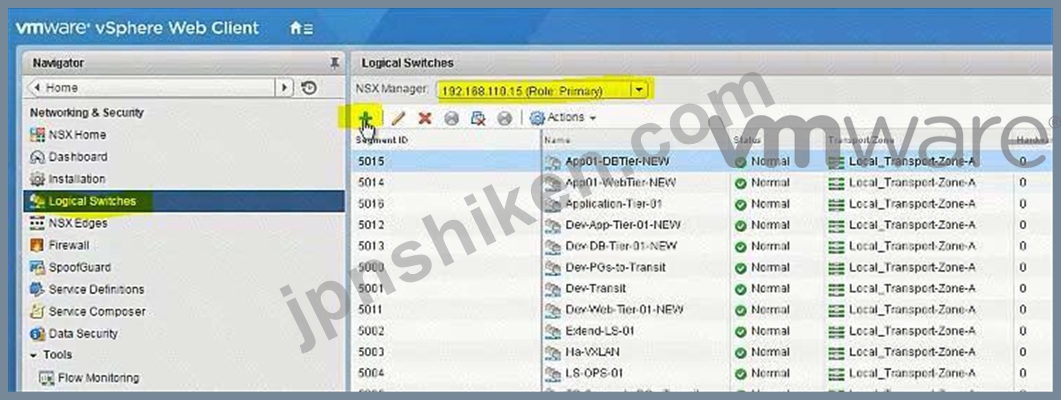Click the red X delete icon
Screen dimensions: 1061x400
pyautogui.click(x=425, y=118)
